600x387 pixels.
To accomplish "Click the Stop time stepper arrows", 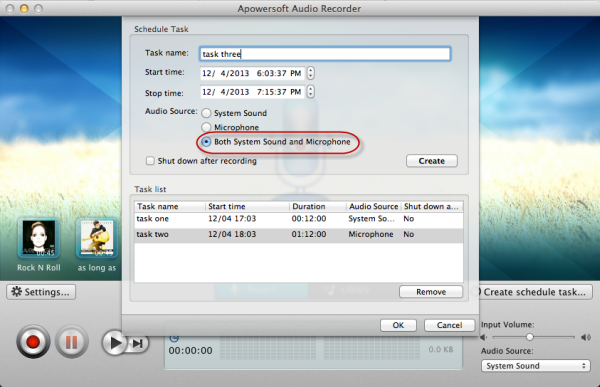I will (311, 91).
